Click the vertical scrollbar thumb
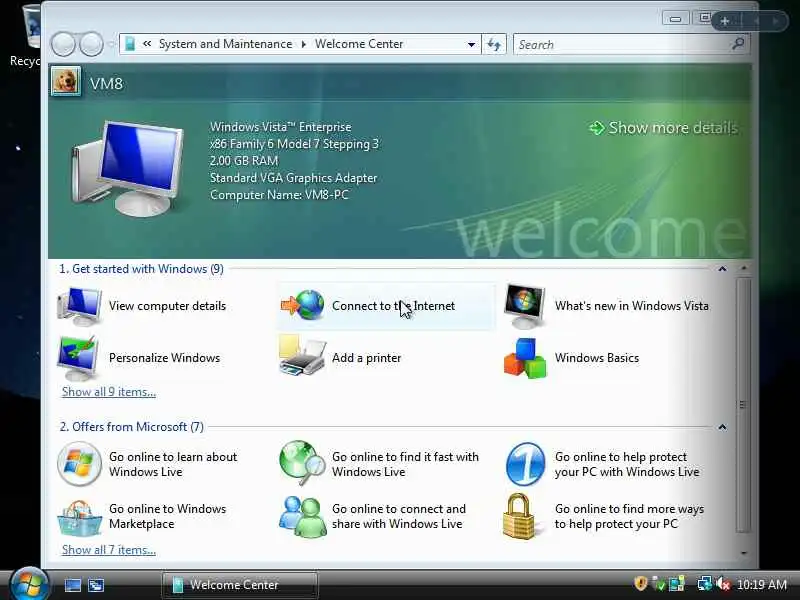This screenshot has height=600, width=800. point(743,405)
